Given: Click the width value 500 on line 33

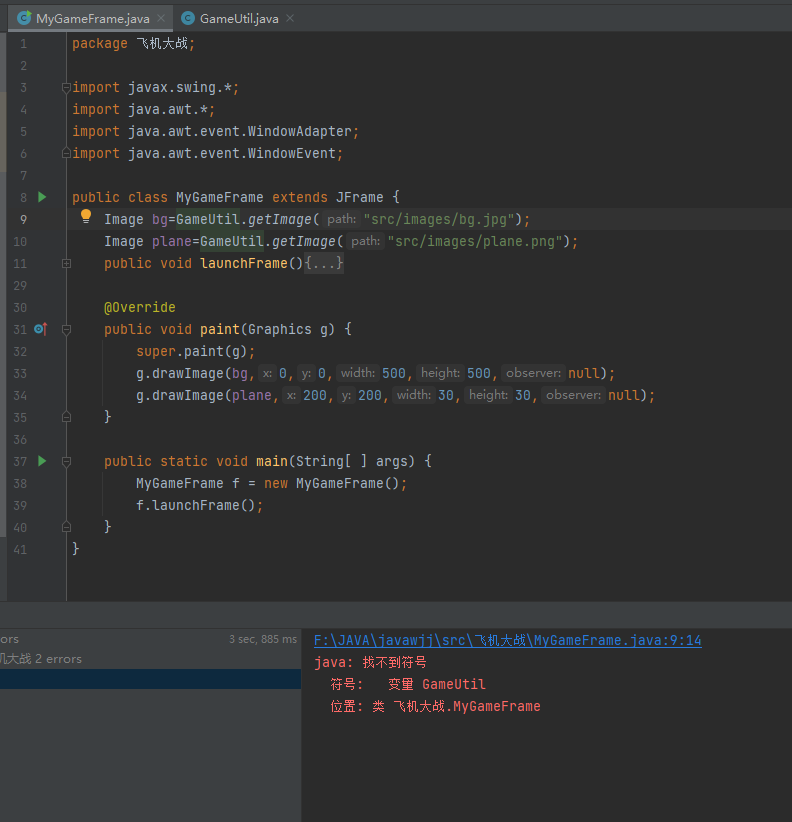Looking at the screenshot, I should pos(394,373).
